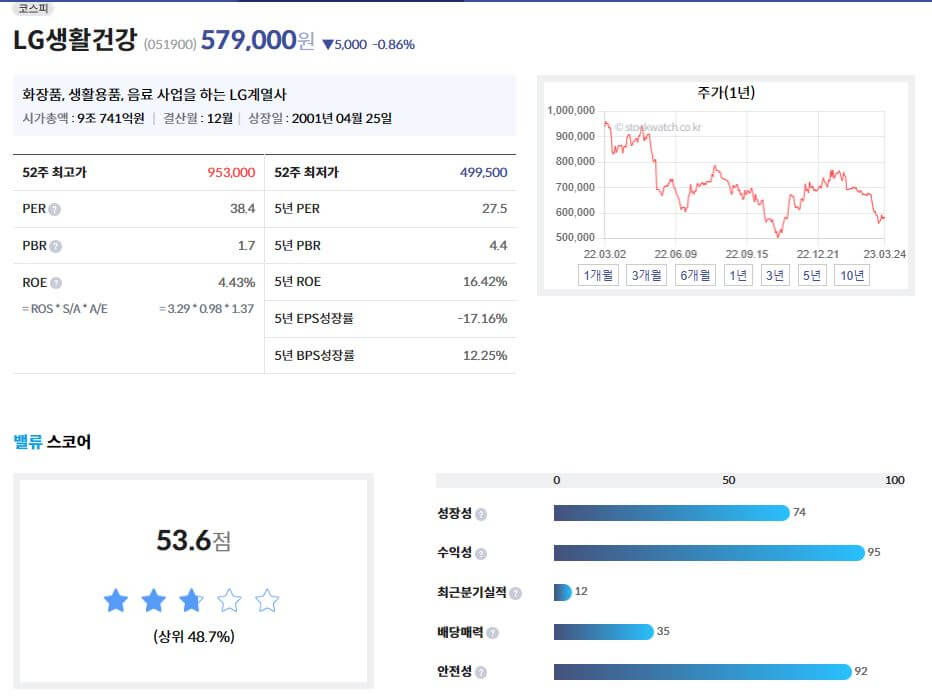Click the 최근분기실적 score bar
Image resolution: width=932 pixels, height=697 pixels.
pyautogui.click(x=563, y=592)
